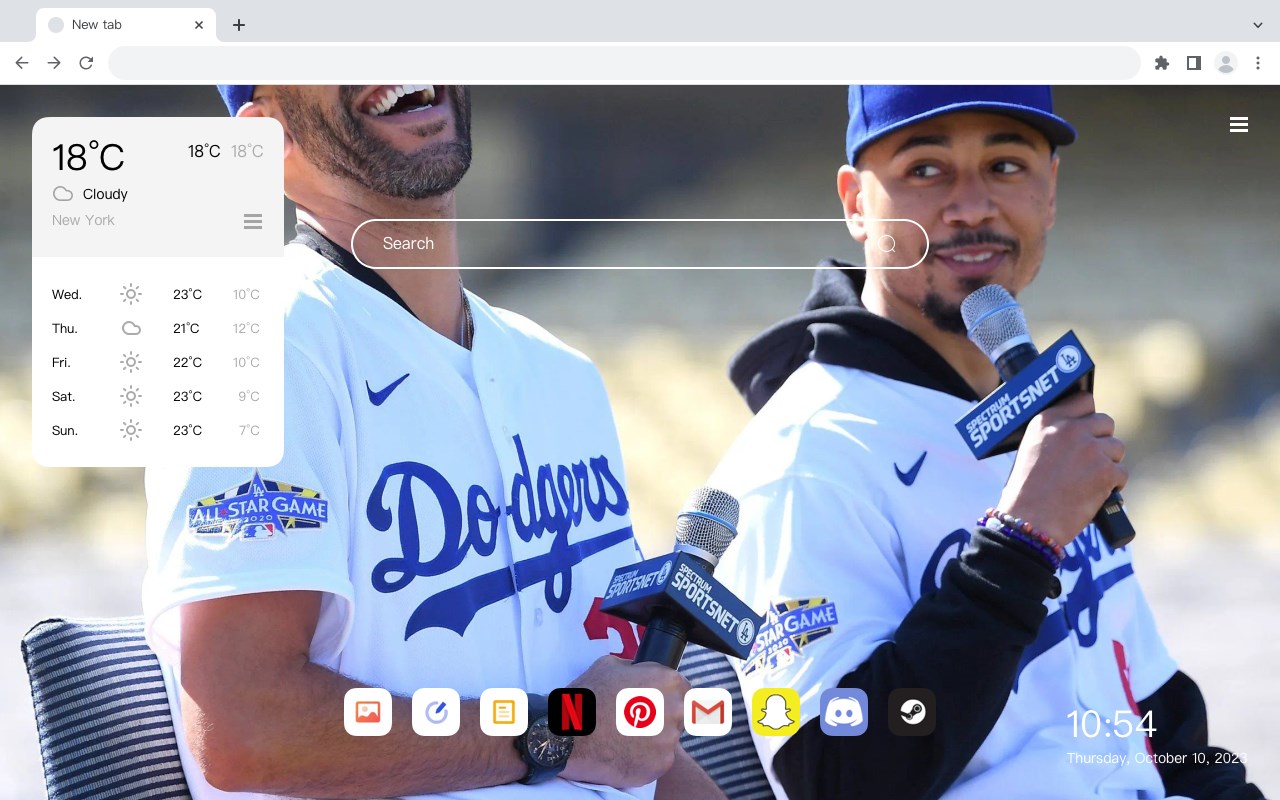
Task: Click the 18°C current temperature
Action: coord(88,157)
